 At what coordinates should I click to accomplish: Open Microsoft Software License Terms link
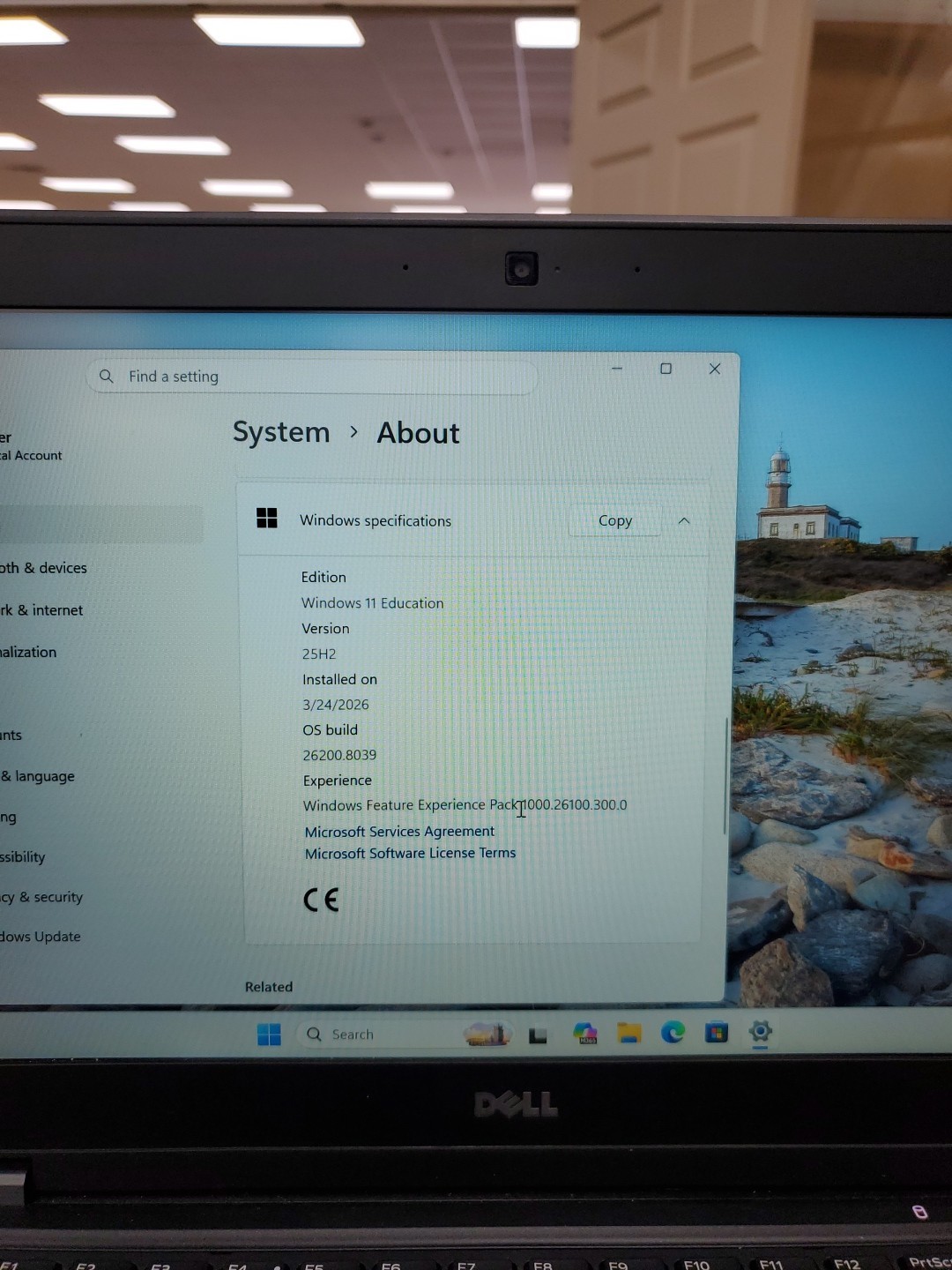(x=410, y=853)
